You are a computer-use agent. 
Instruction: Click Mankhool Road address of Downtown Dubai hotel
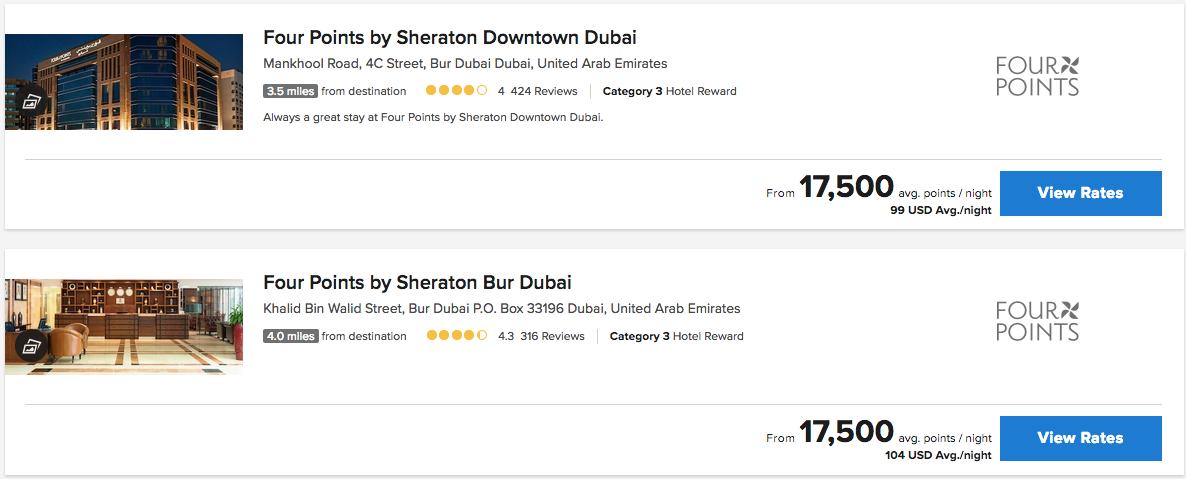pos(465,64)
